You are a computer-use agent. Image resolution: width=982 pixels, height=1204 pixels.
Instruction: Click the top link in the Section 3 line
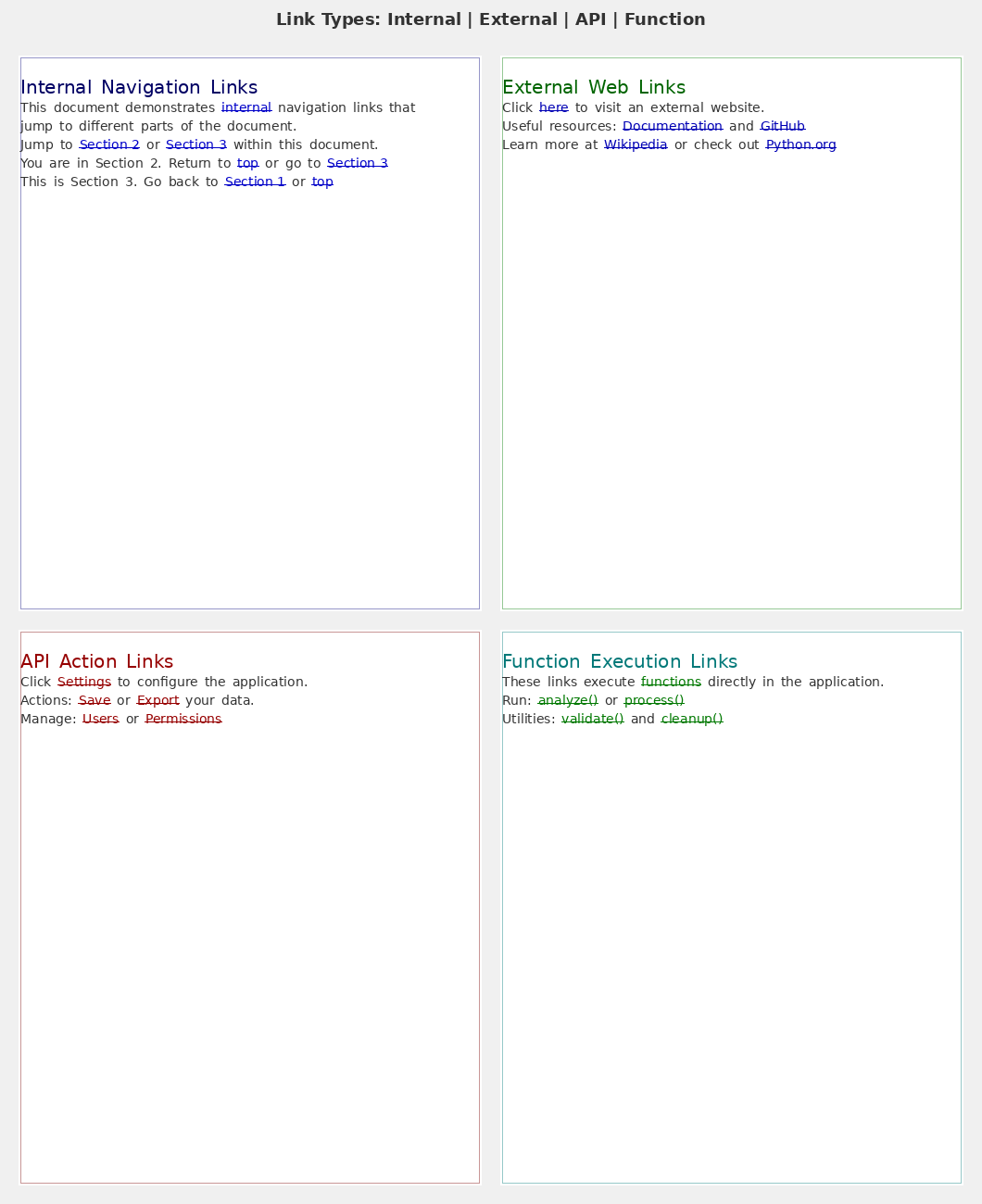tap(321, 182)
